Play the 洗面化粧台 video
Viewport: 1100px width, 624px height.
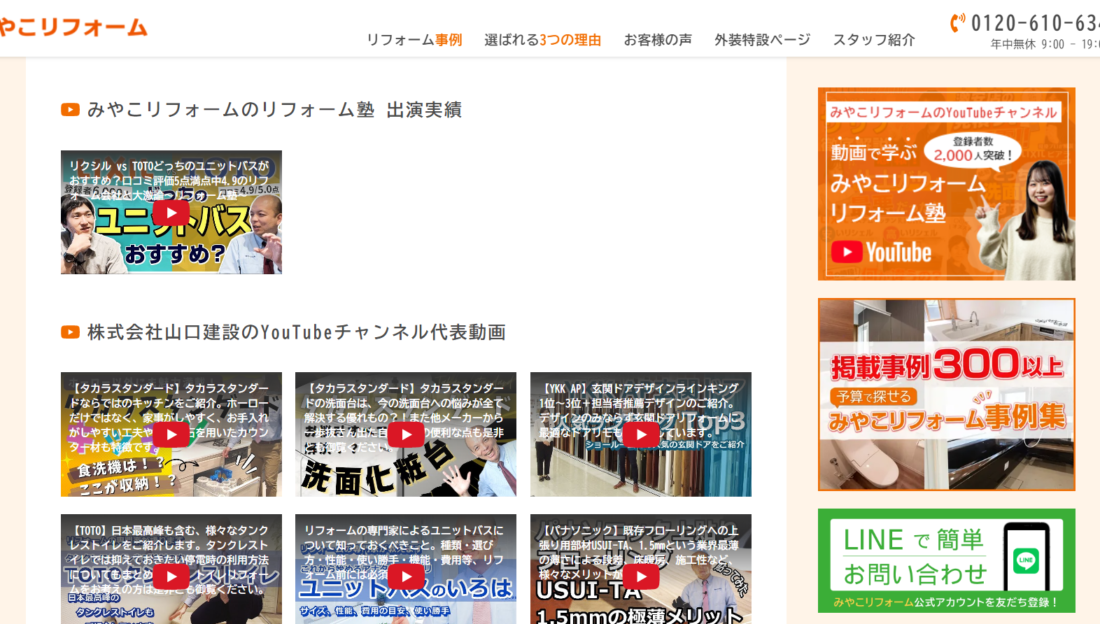point(405,434)
